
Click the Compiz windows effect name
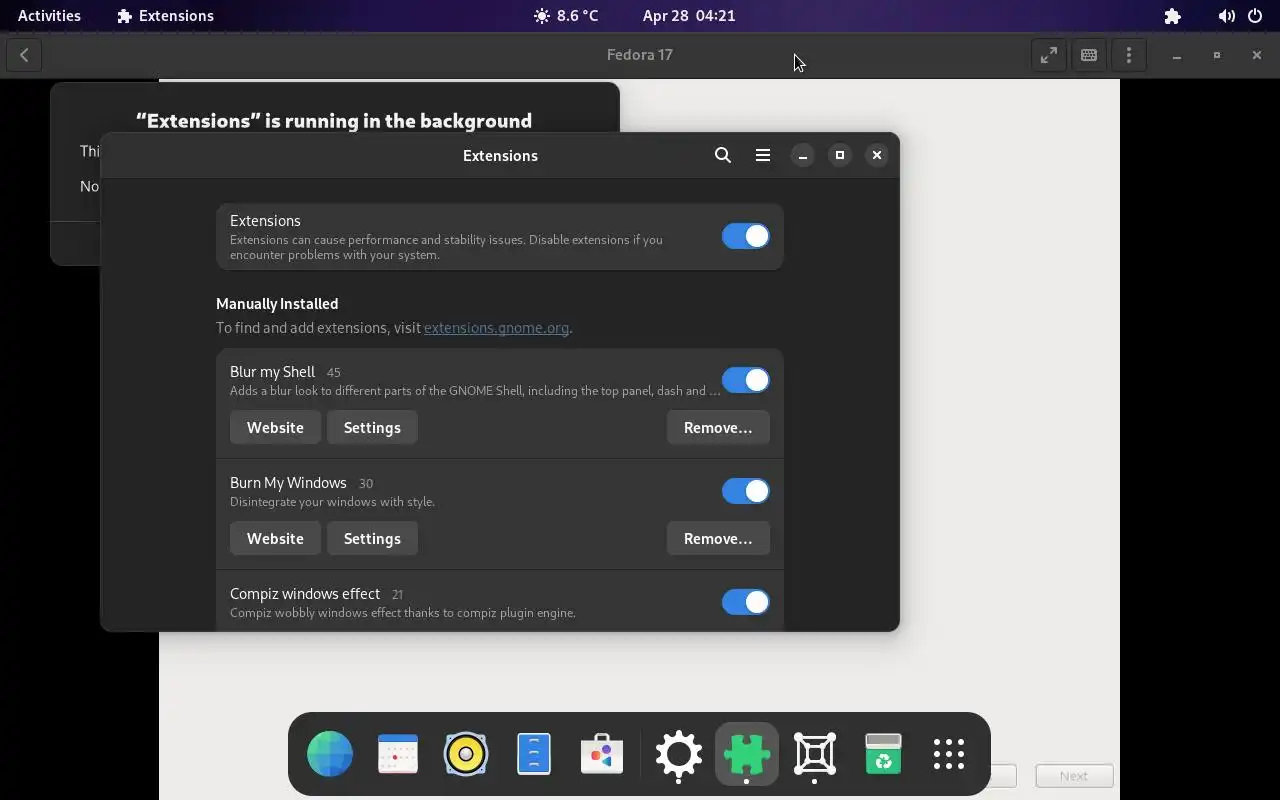pos(305,594)
